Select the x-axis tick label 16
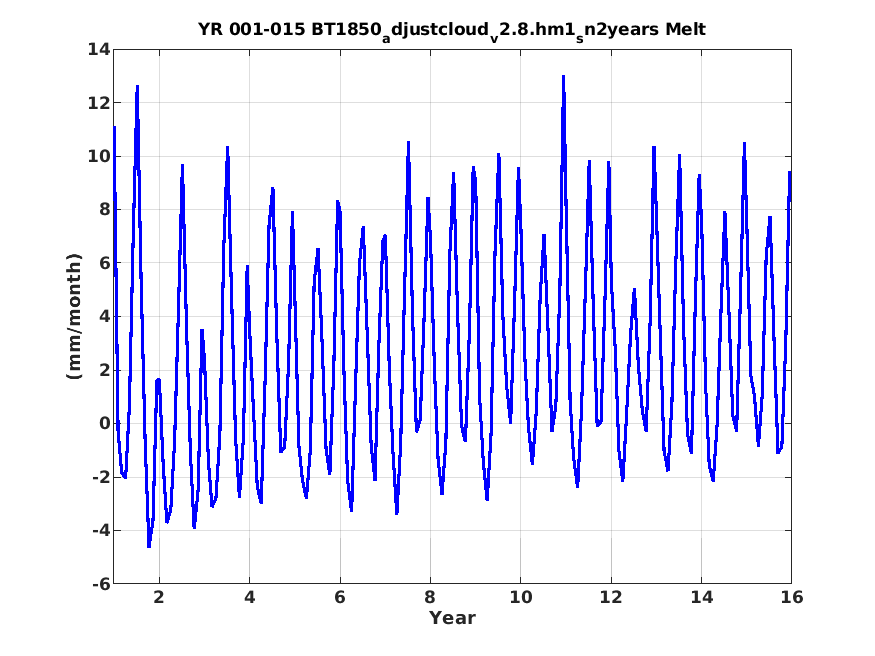The height and width of the screenshot is (656, 875). (791, 597)
